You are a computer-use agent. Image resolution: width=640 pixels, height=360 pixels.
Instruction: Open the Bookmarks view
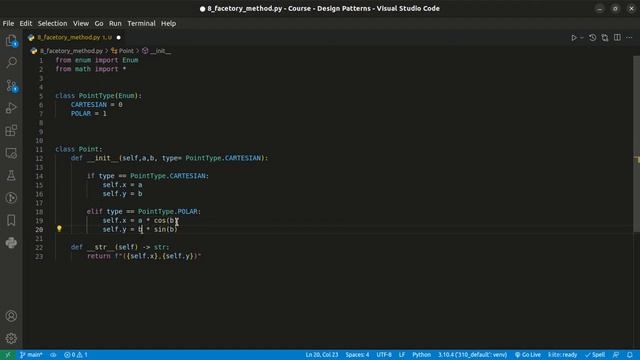pyautogui.click(x=11, y=220)
